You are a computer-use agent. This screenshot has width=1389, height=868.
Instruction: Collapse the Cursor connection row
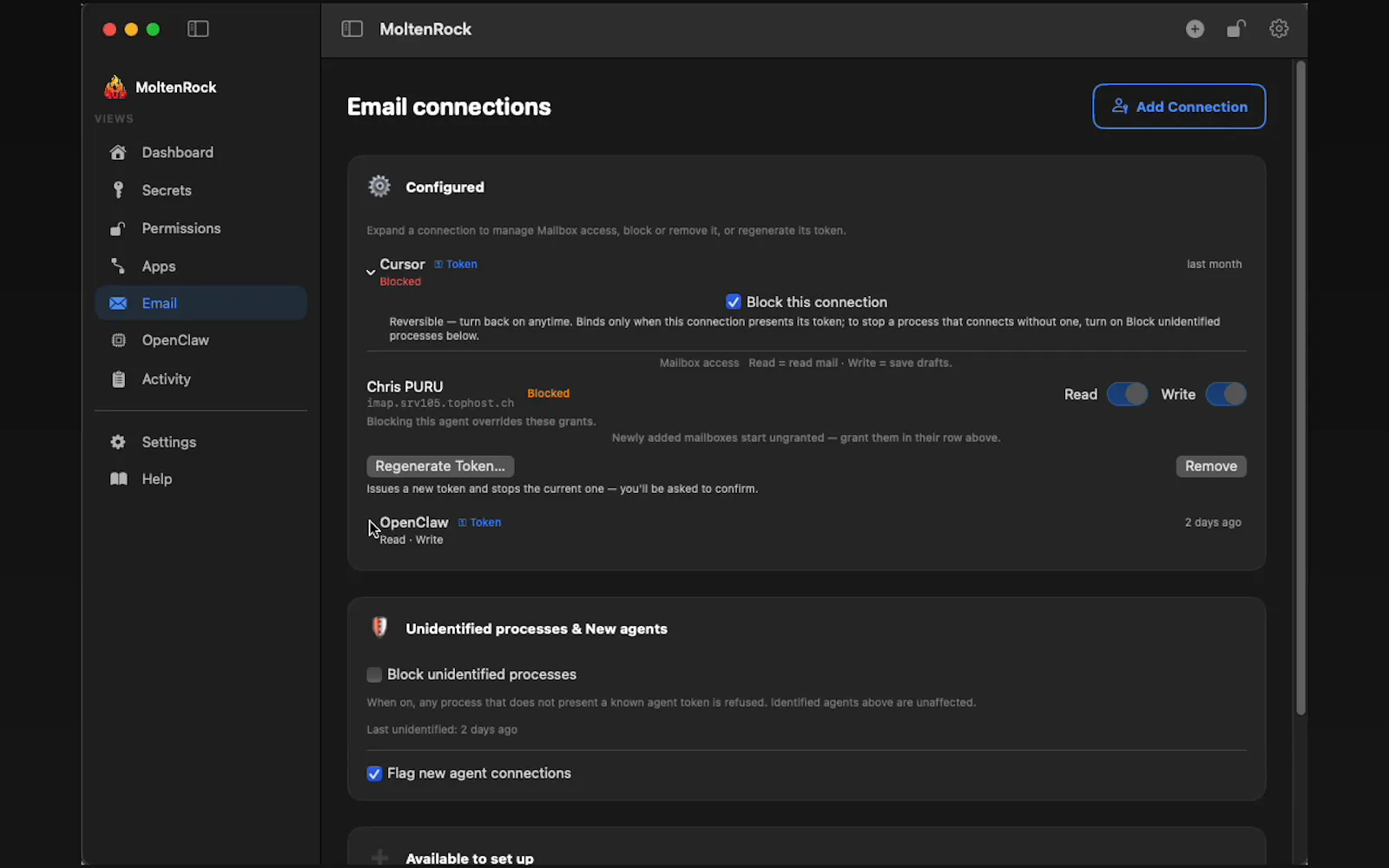(371, 273)
